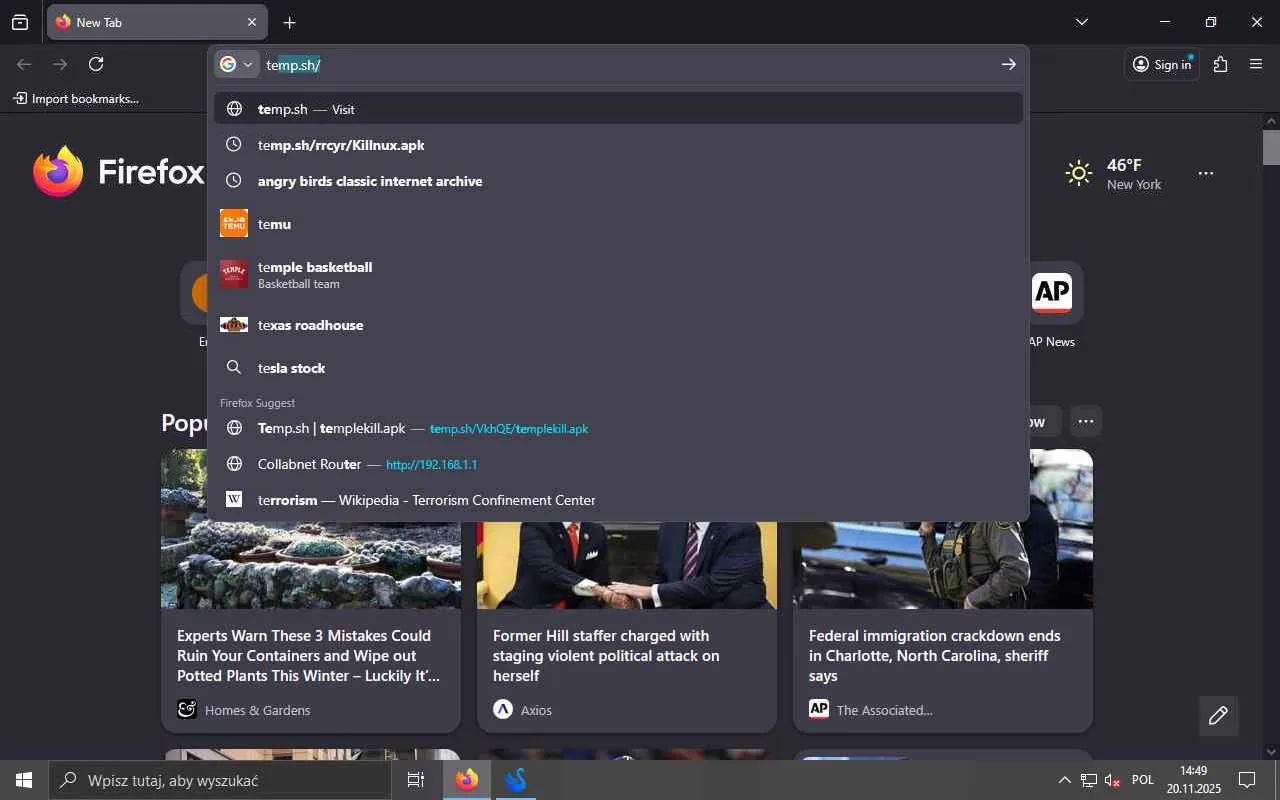Click the clock icon beside Killnux.apk
The width and height of the screenshot is (1280, 800).
tap(234, 144)
